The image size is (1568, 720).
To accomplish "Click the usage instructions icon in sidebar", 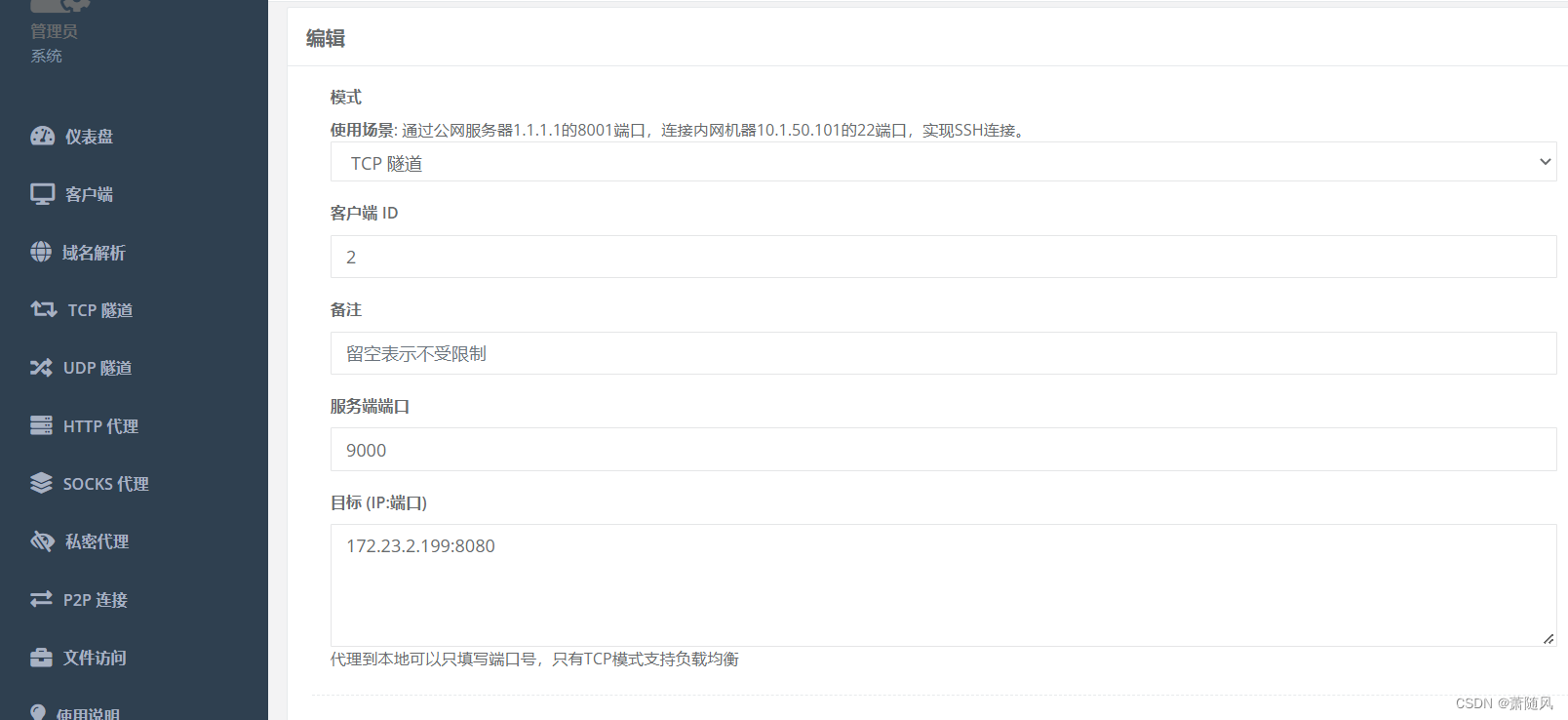I will click(38, 712).
